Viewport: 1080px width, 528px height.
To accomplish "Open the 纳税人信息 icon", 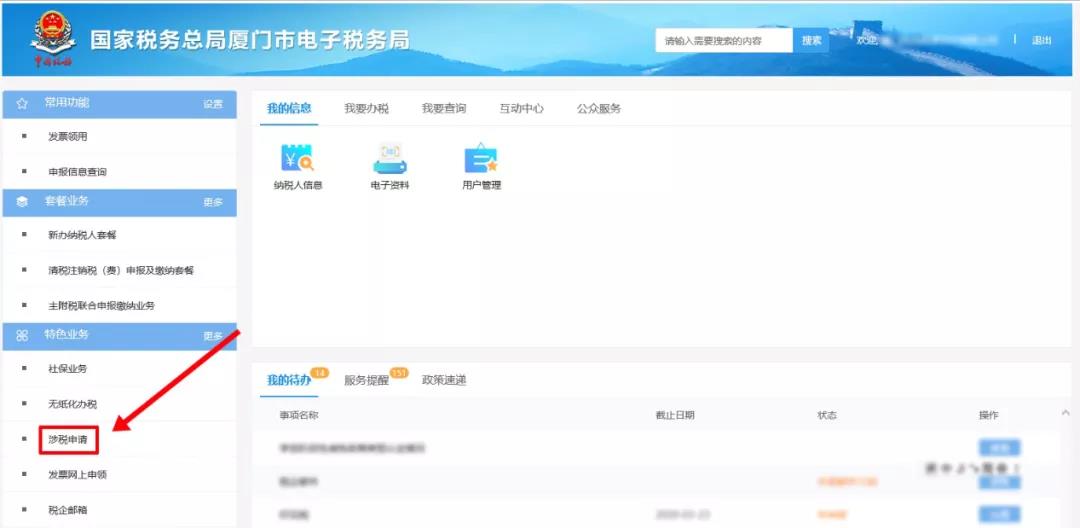I will pos(298,167).
